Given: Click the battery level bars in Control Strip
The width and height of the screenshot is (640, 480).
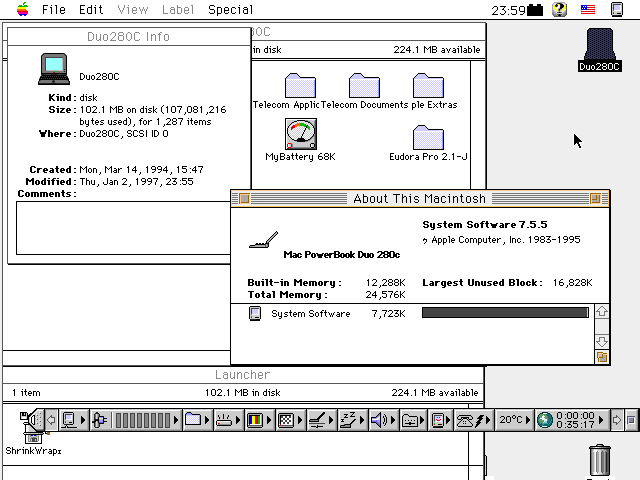Looking at the screenshot, I should click(x=143, y=420).
